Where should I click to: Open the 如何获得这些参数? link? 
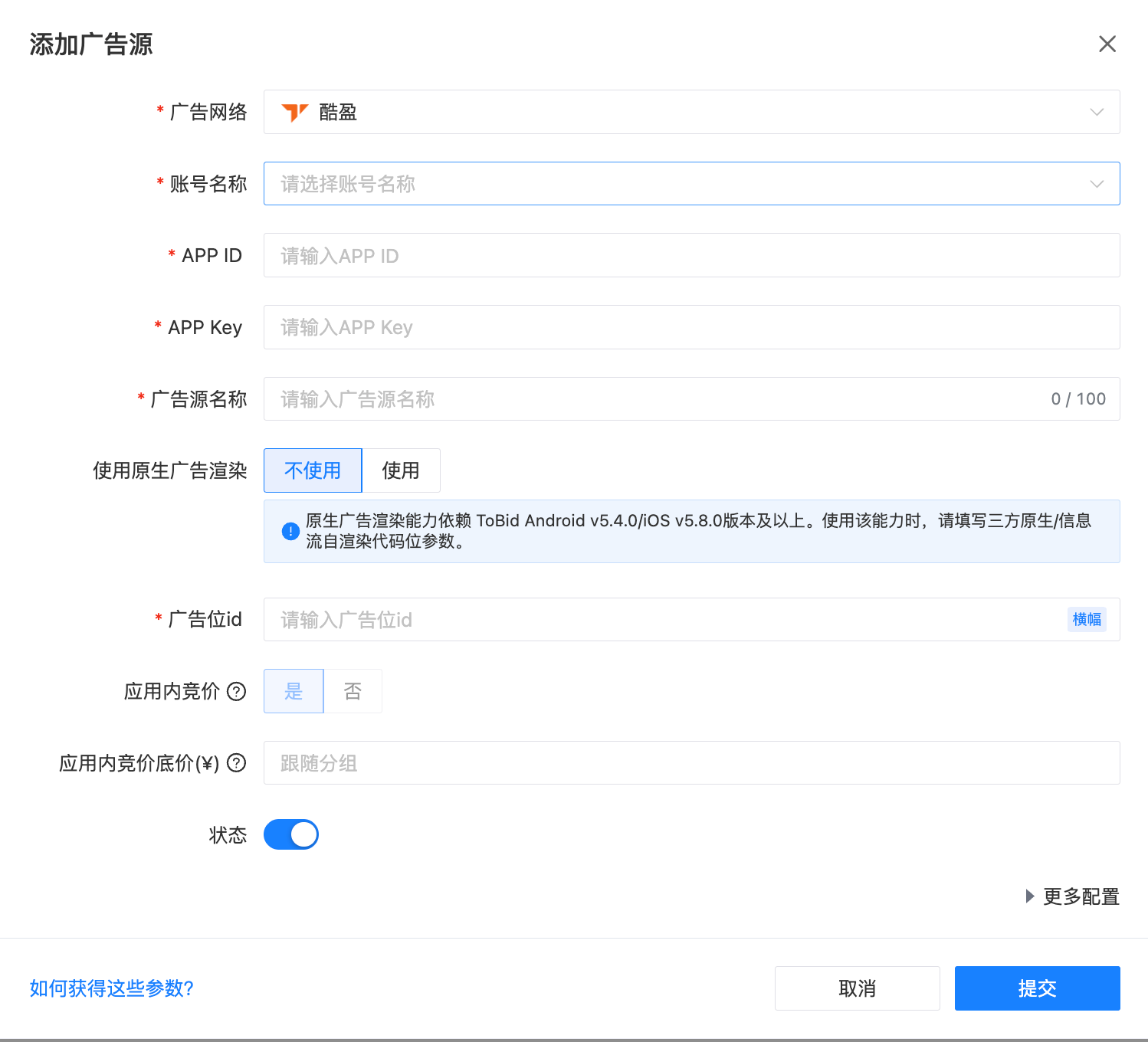point(112,988)
